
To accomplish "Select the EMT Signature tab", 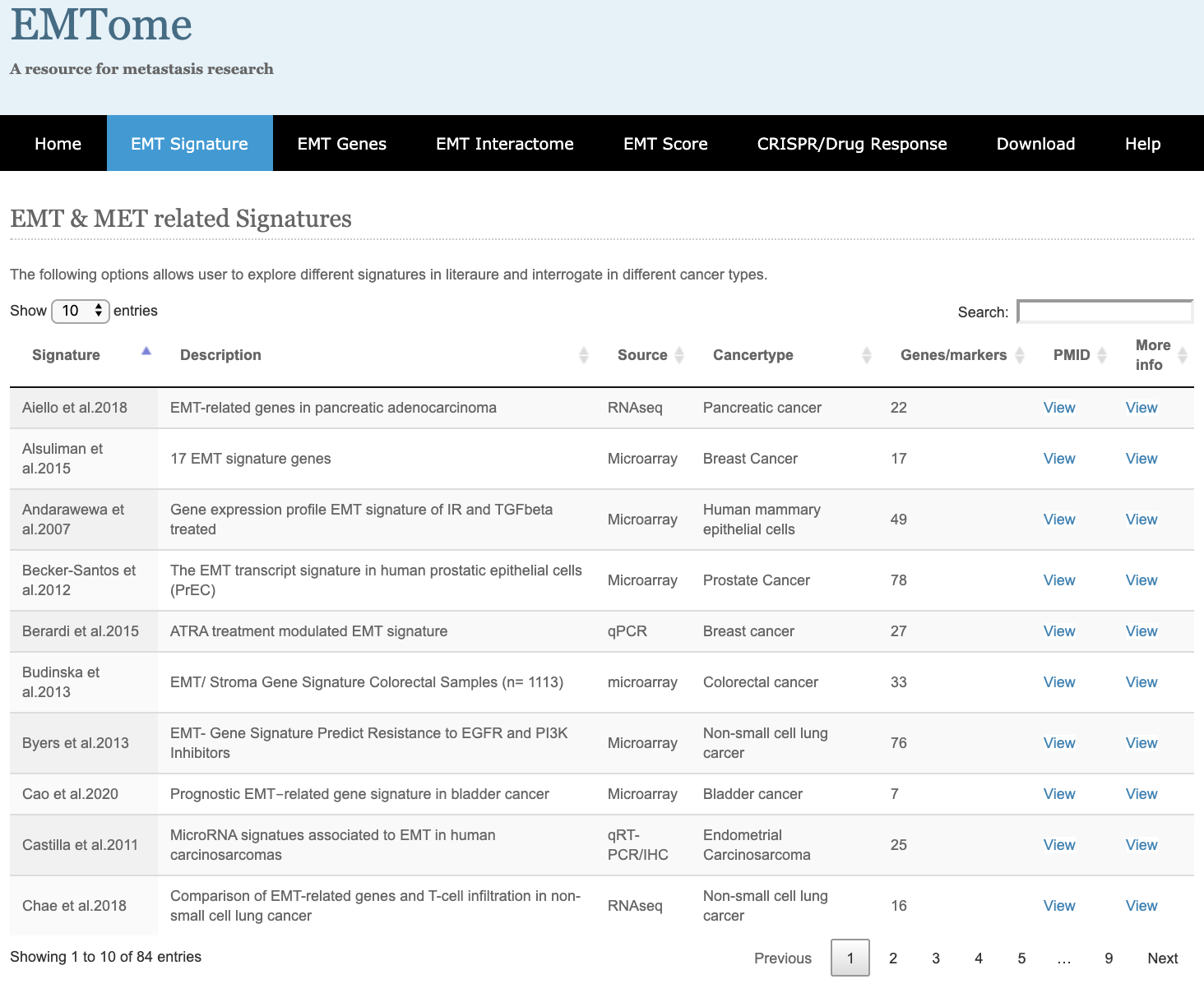I will (190, 143).
